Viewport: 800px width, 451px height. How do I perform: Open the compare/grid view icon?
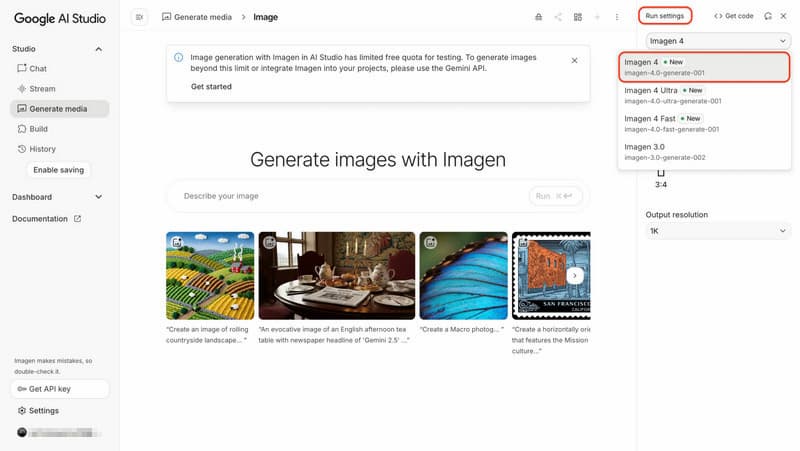[x=578, y=17]
